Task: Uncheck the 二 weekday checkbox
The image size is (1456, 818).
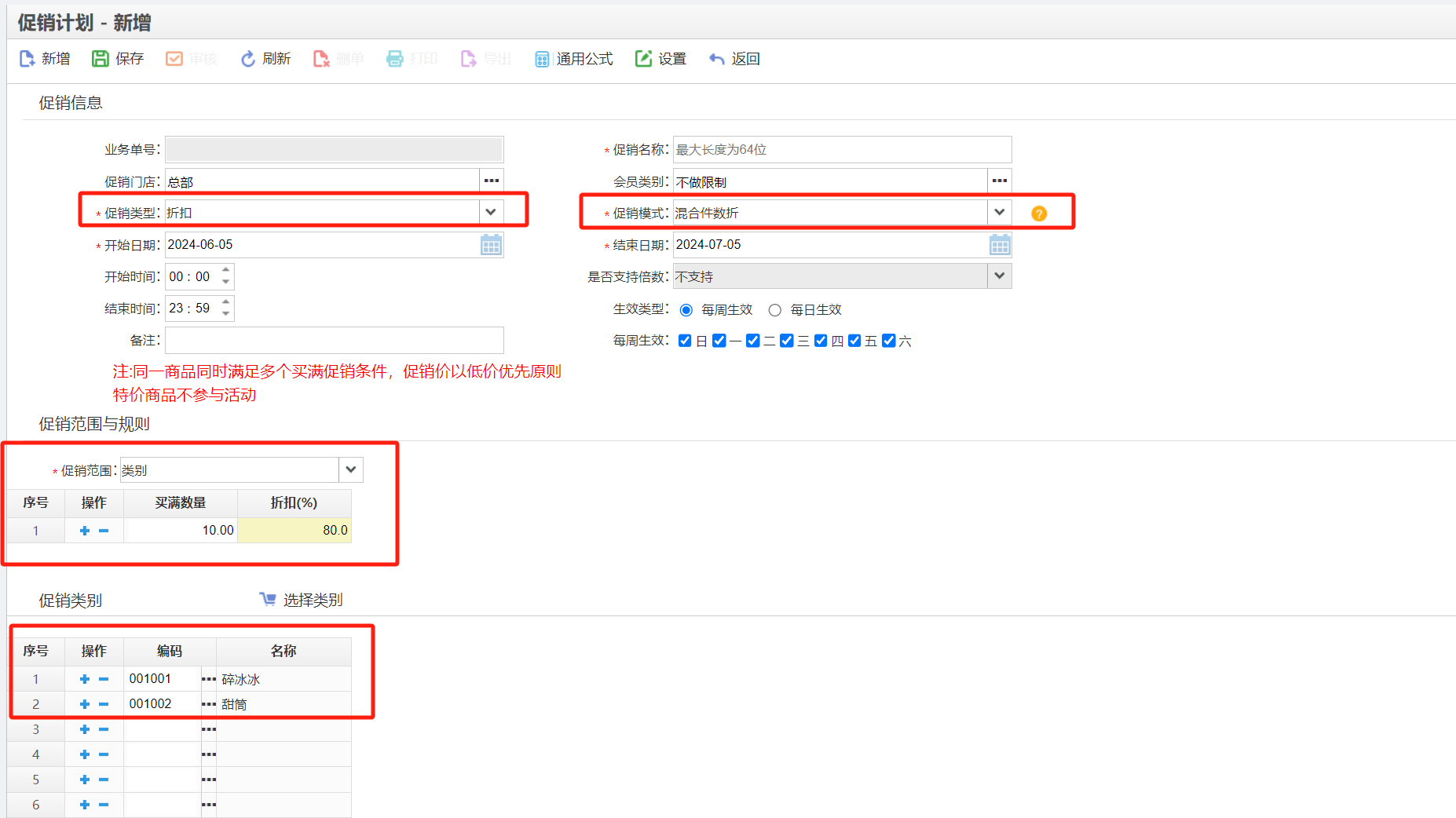Action: [x=753, y=341]
